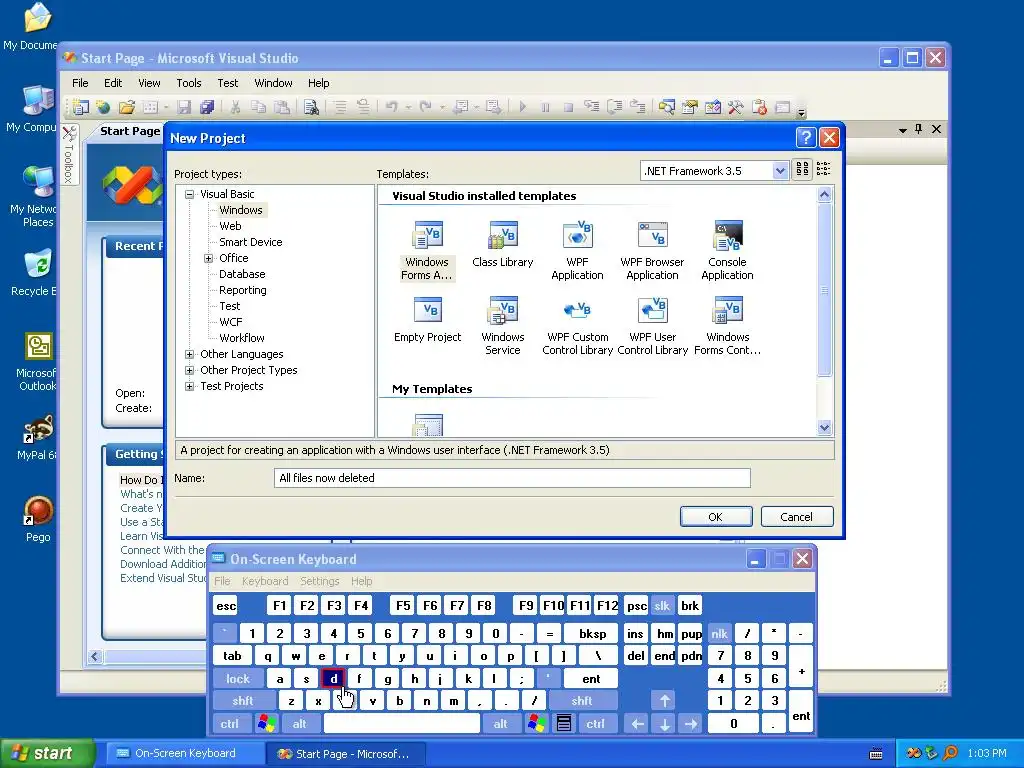Click the Properties Window toolbar icon
This screenshot has width=1024, height=768.
coord(690,107)
